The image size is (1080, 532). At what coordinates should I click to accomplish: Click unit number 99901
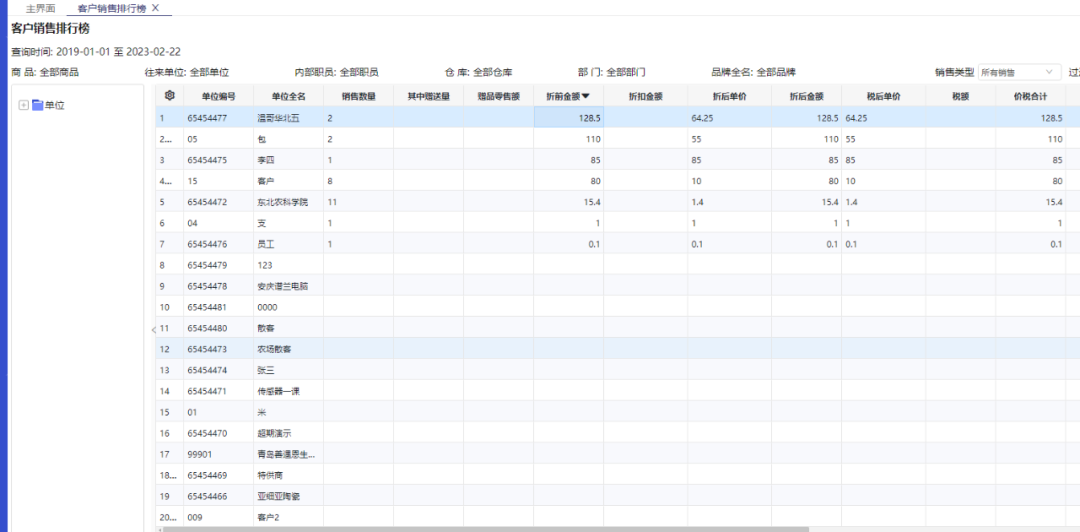[218, 454]
